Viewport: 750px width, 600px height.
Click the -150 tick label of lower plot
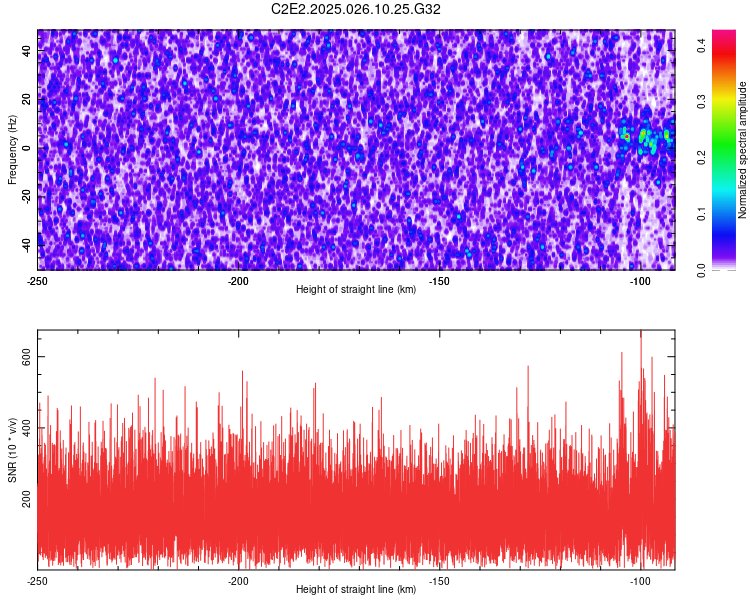click(x=439, y=581)
